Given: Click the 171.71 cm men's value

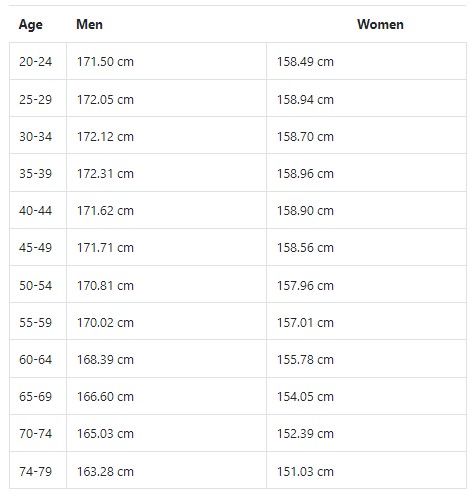Looking at the screenshot, I should pos(105,248).
